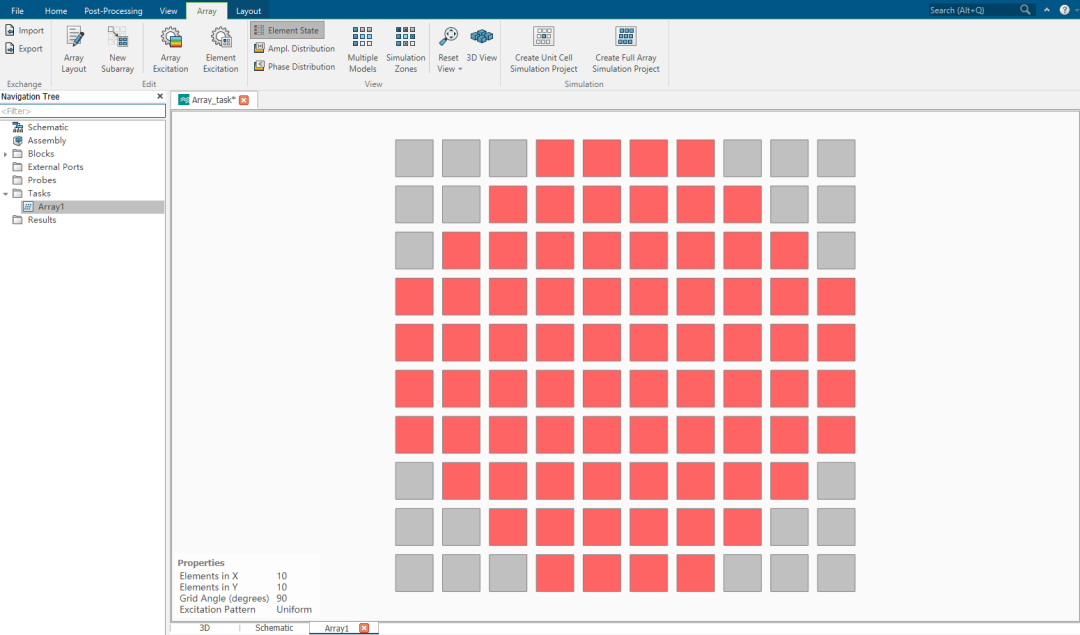Create Unit Cell Simulation Project
The width and height of the screenshot is (1080, 635).
pos(544,49)
